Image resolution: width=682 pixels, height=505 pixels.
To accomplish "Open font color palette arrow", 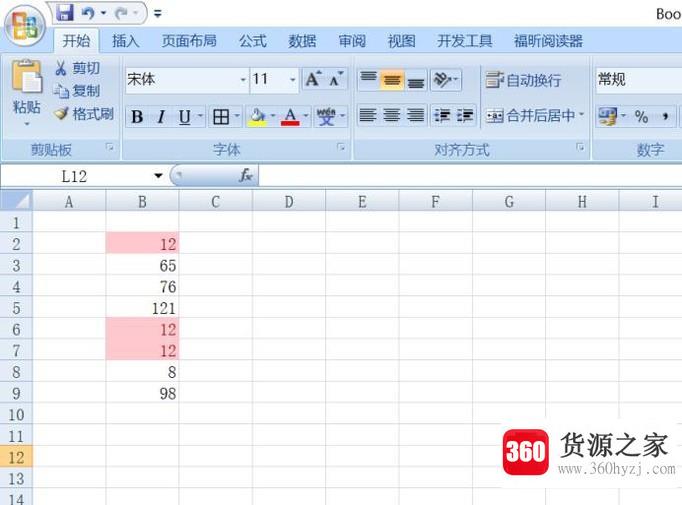I will pos(306,116).
